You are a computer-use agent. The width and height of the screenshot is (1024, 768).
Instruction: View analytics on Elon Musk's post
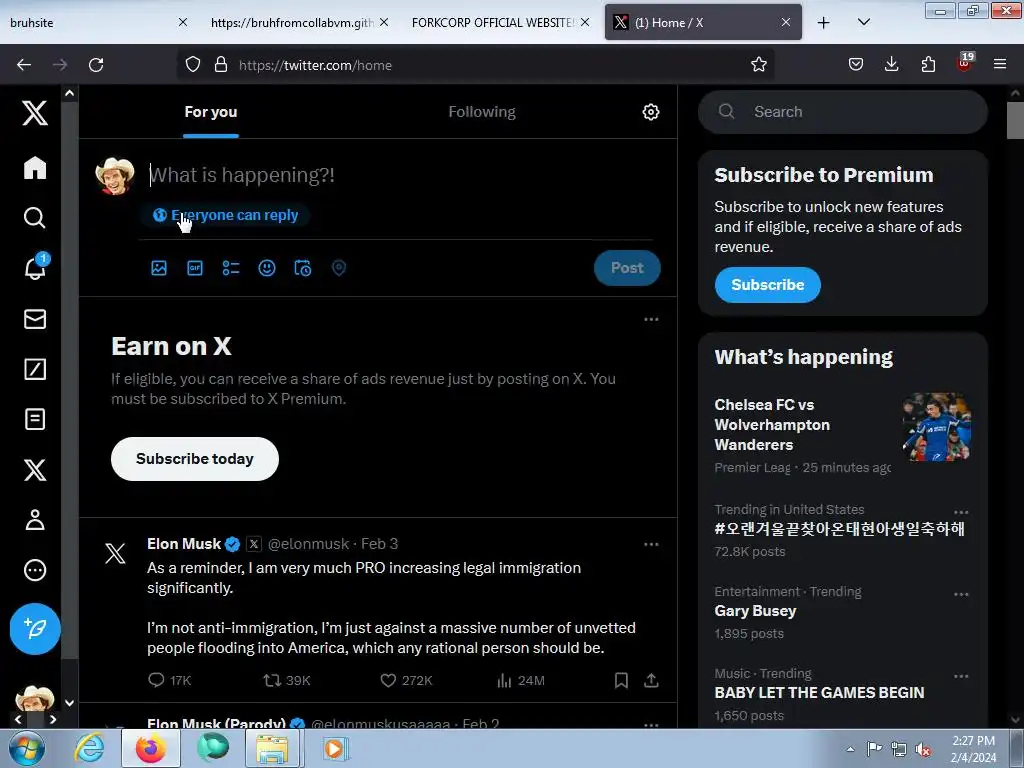520,680
